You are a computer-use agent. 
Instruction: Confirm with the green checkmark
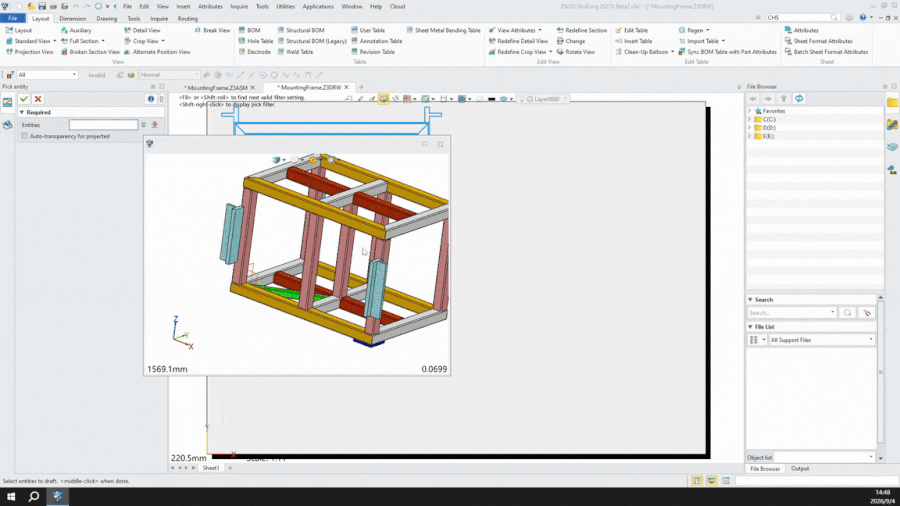point(24,99)
